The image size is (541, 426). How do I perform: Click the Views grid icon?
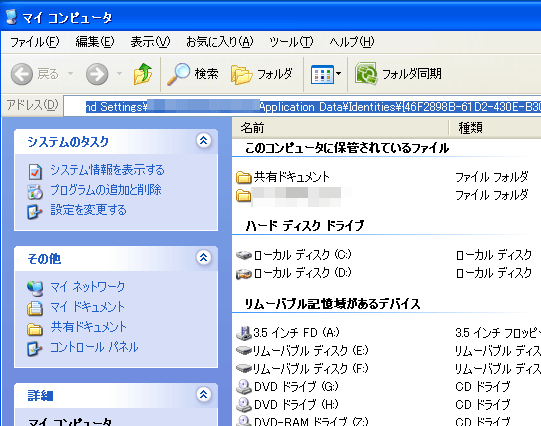(322, 74)
